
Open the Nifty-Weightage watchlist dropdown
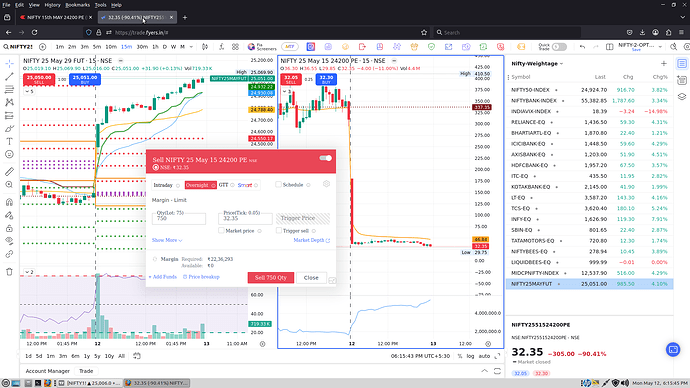[x=537, y=63]
